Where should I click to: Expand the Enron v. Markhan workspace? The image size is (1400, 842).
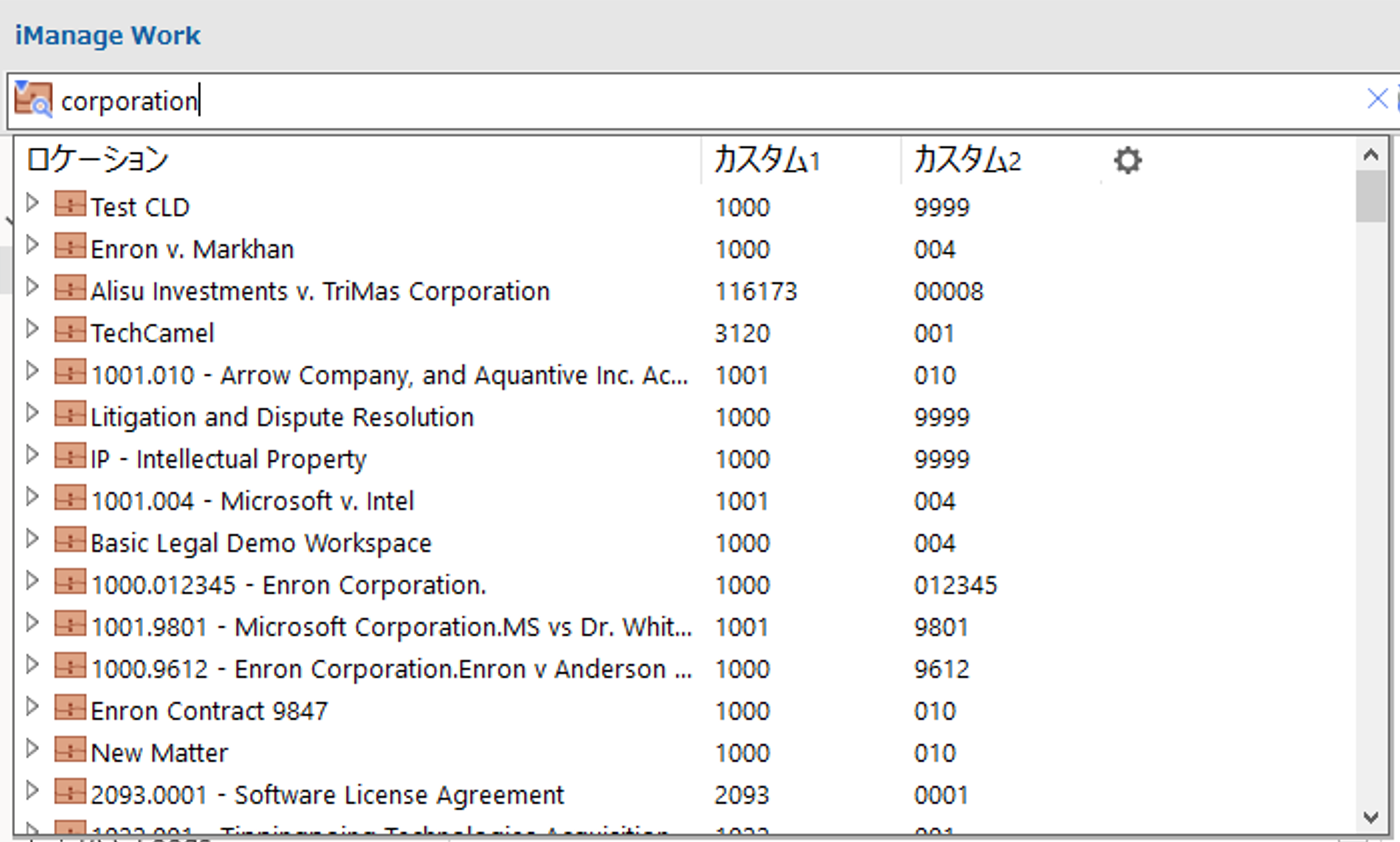click(x=32, y=246)
